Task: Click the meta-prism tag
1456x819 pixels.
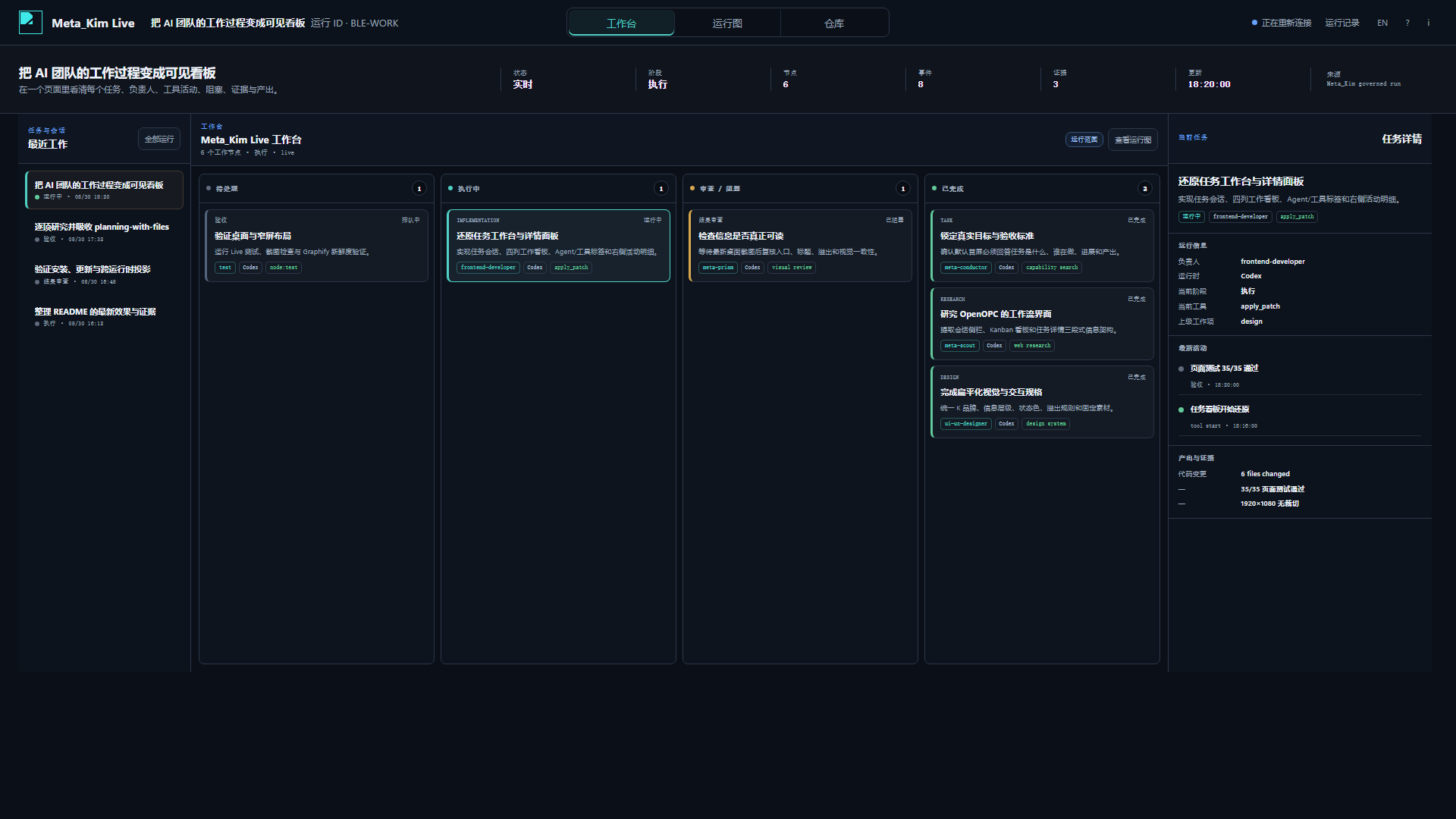Action: (x=718, y=268)
